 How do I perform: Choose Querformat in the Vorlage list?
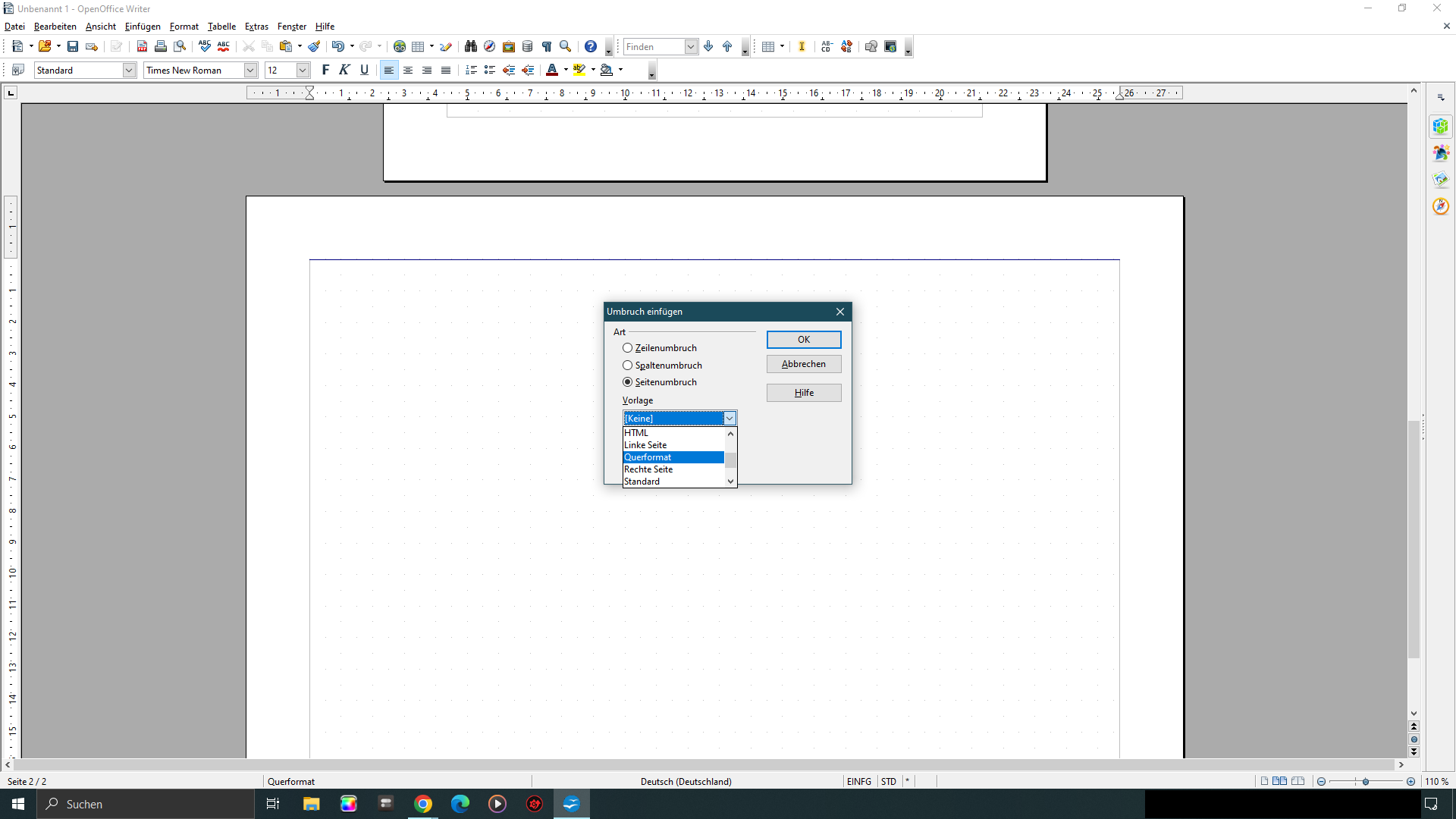(673, 457)
